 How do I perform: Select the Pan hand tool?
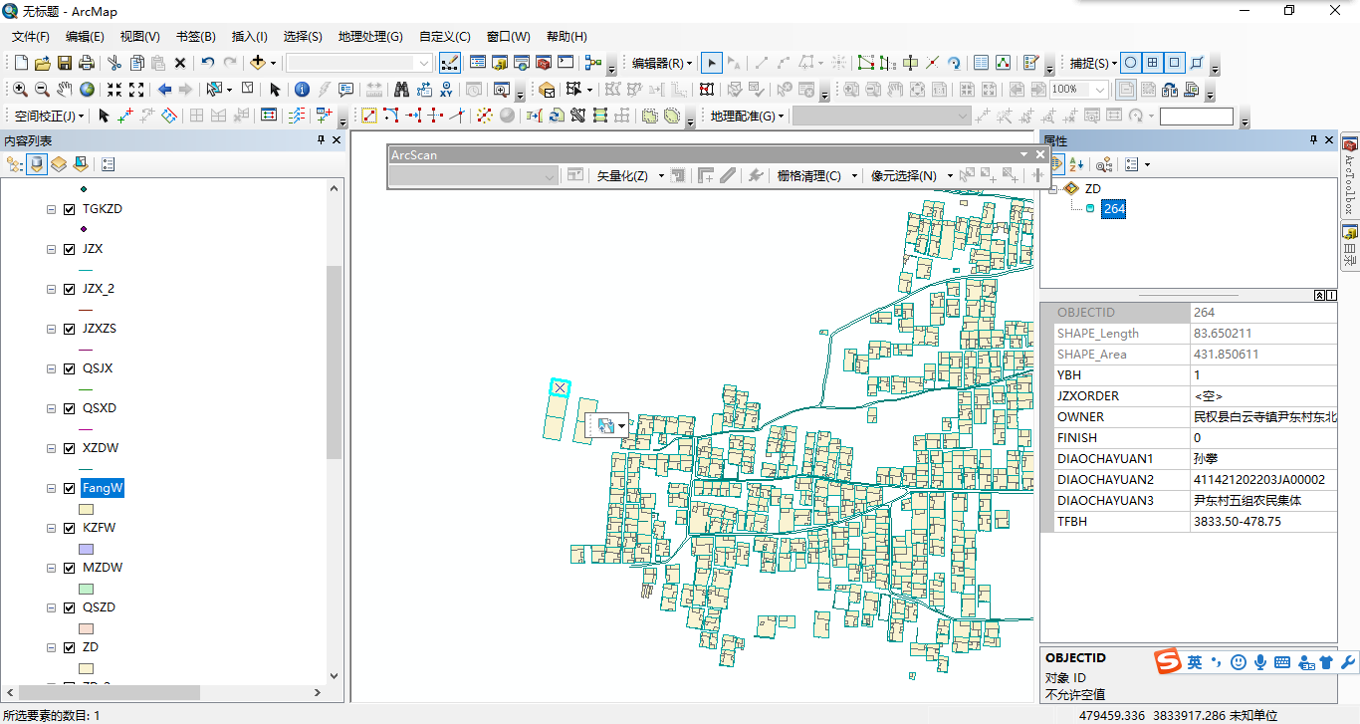click(65, 89)
